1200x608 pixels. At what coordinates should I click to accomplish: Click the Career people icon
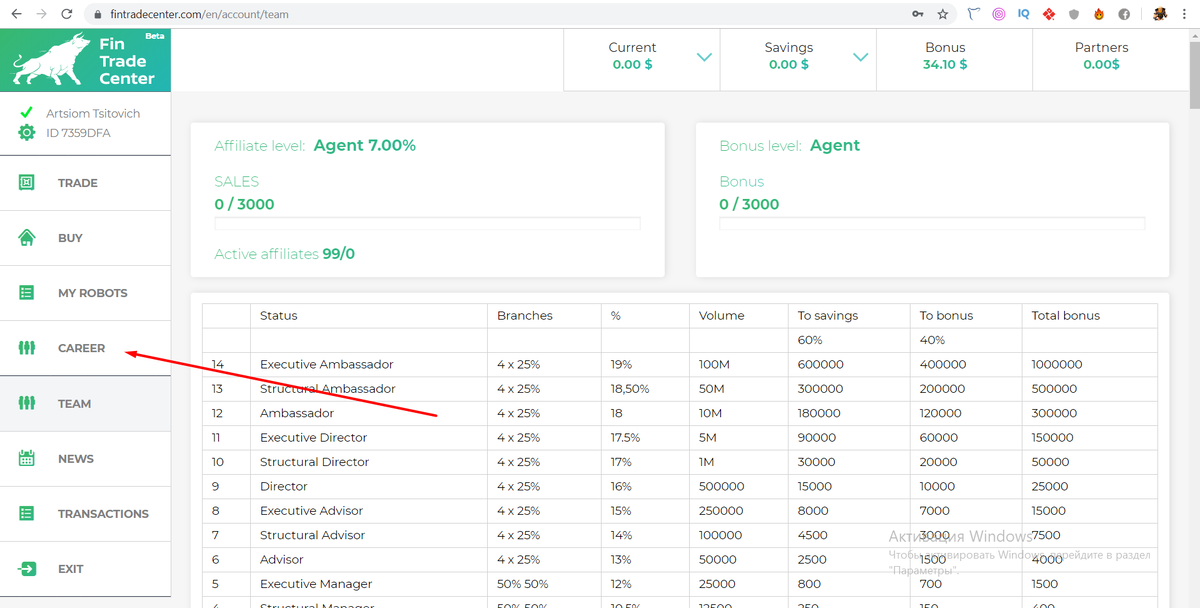click(26, 348)
